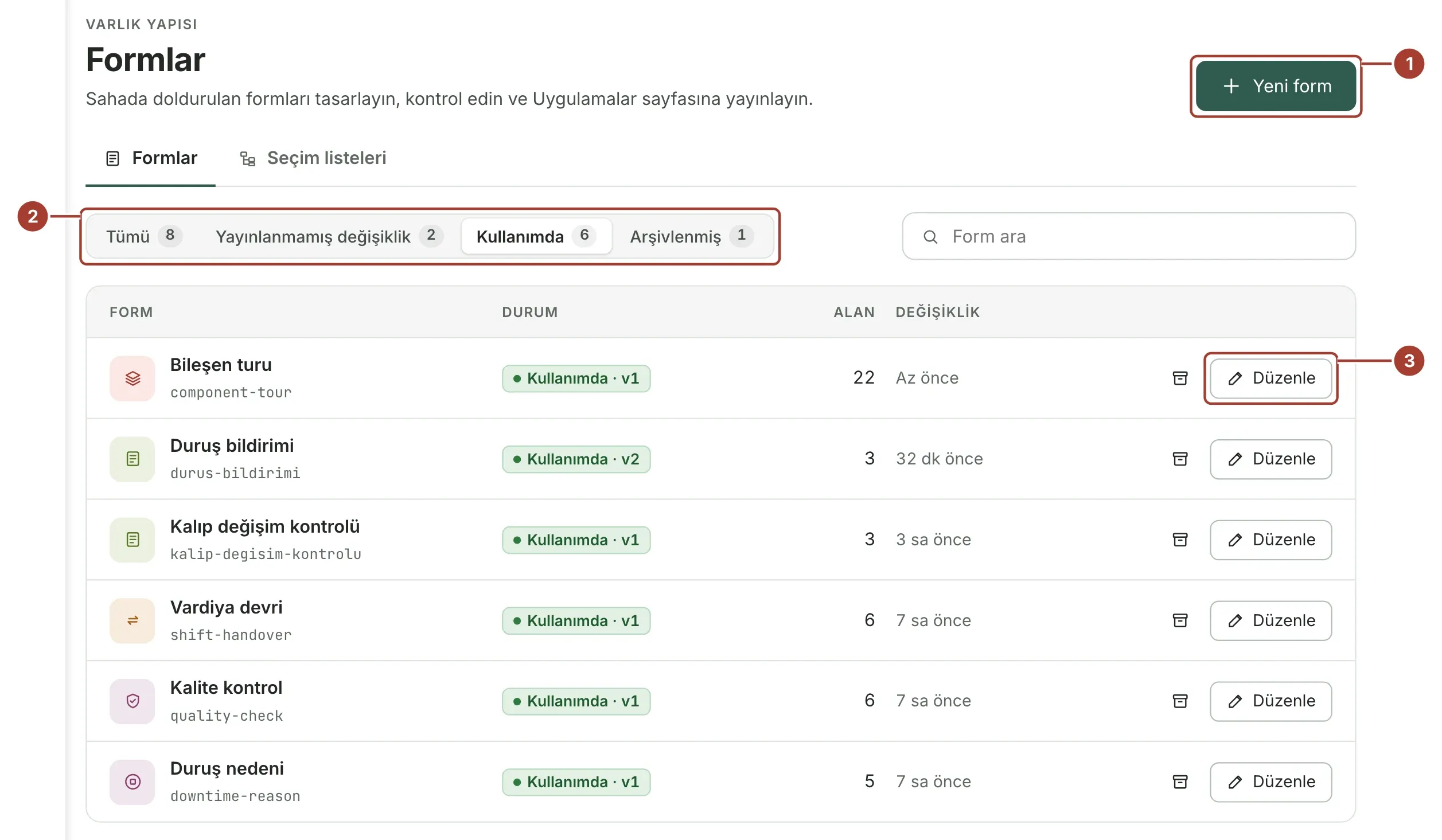Click the Kalıp değişim kontrolü document icon
This screenshot has width=1442, height=840.
point(132,540)
